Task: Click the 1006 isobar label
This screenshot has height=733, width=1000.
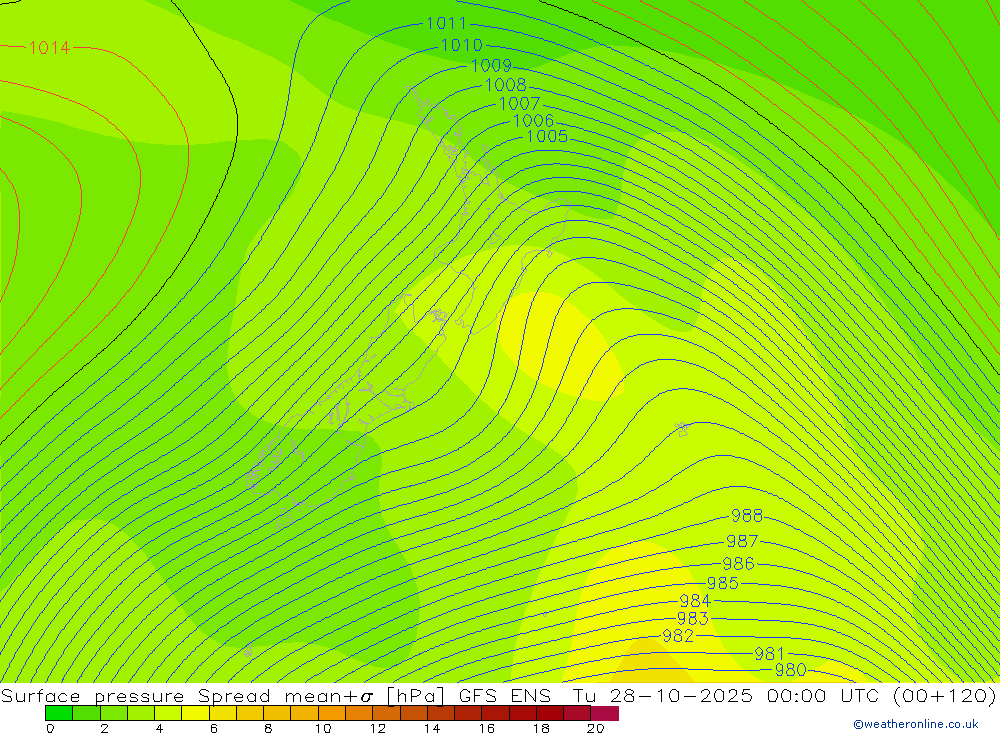Action: pyautogui.click(x=533, y=121)
